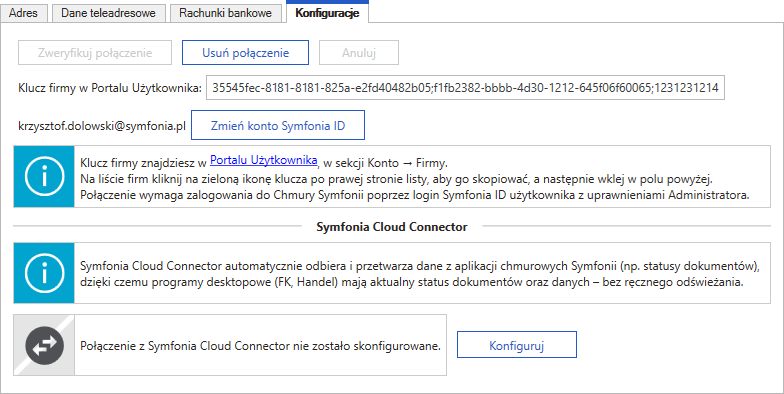The image size is (784, 394).
Task: Remove the connection with Usuń połączenie
Action: tap(246, 53)
